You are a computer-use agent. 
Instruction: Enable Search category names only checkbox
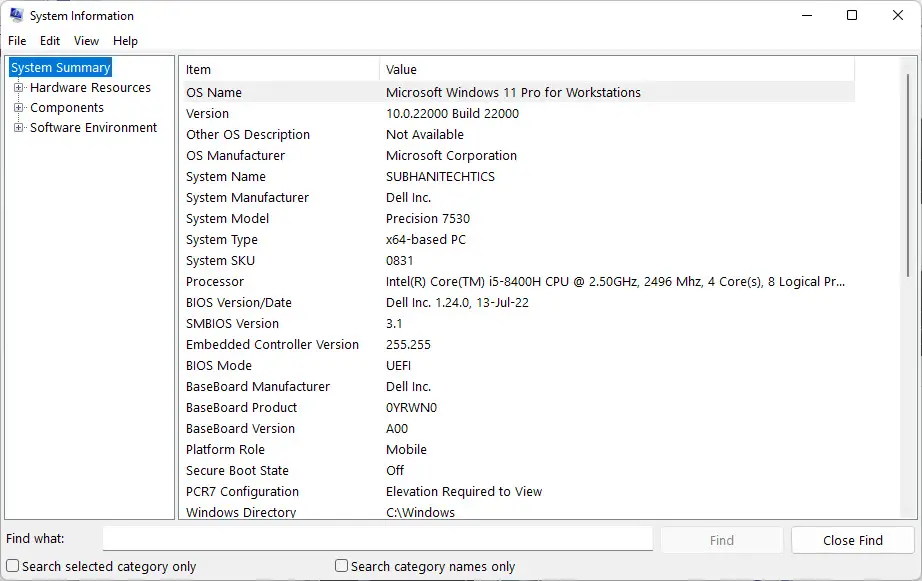pos(341,566)
